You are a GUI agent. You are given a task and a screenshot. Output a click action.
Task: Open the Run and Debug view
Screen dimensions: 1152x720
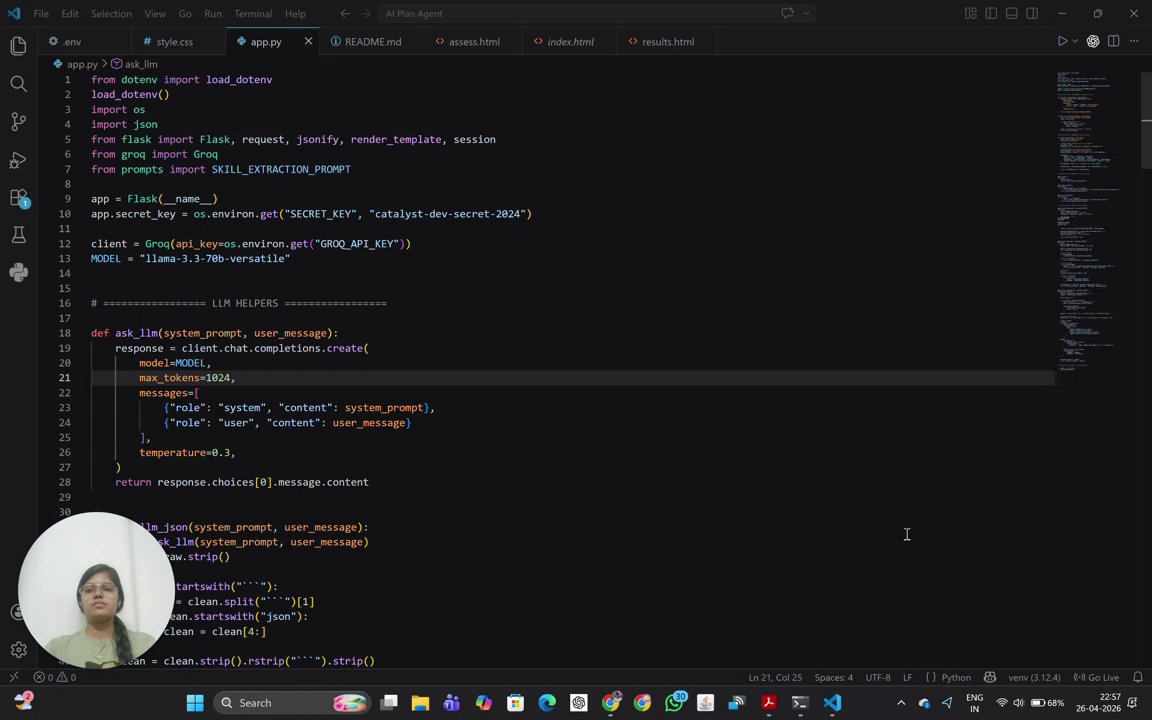click(x=18, y=159)
